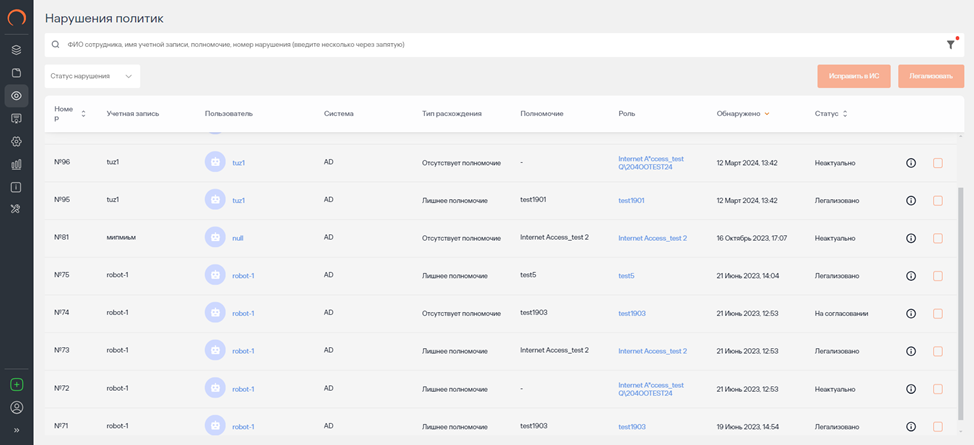Select checkbox for violation №72
The width and height of the screenshot is (974, 445).
(938, 389)
